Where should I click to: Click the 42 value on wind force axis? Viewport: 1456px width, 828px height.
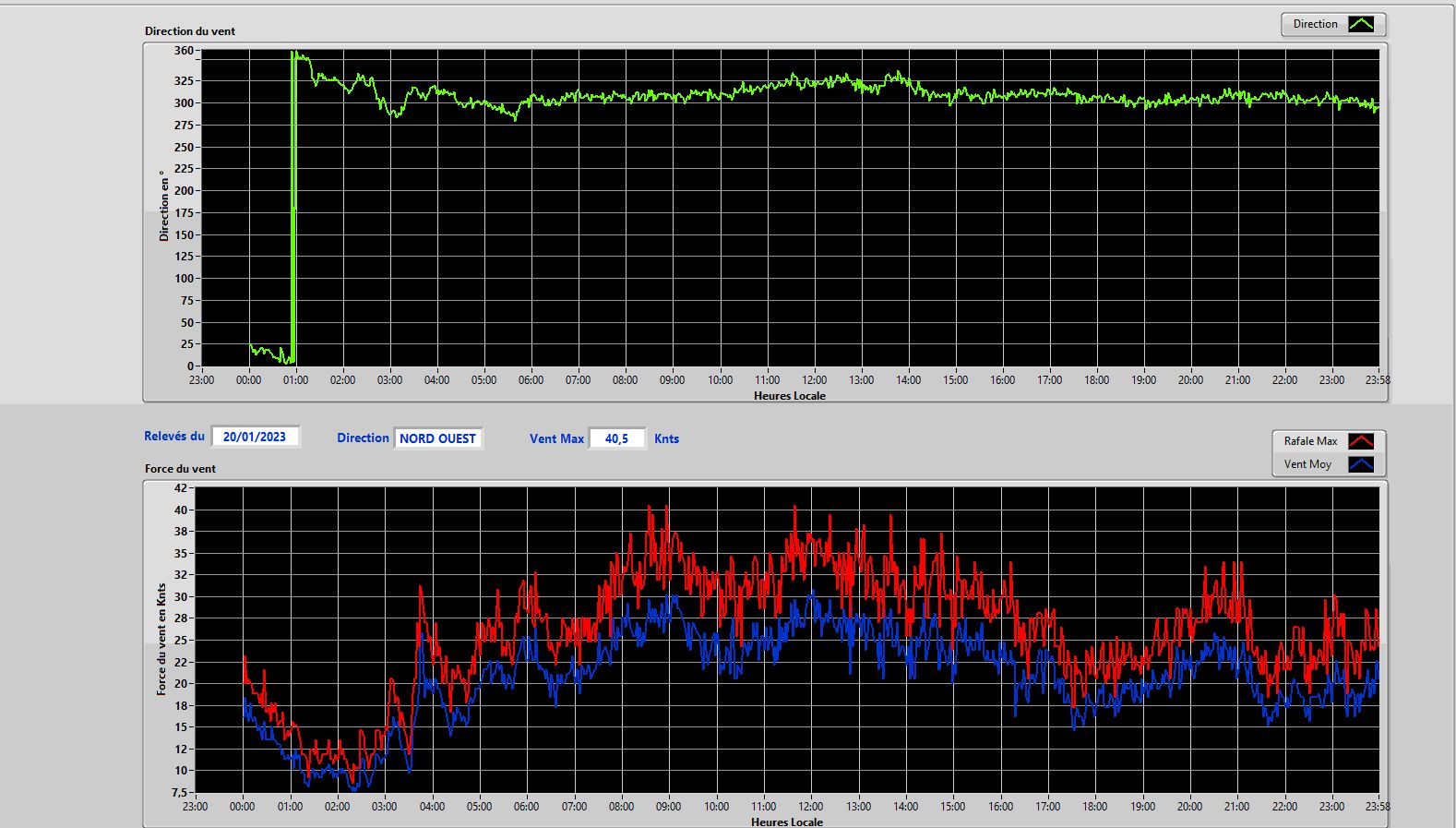pos(181,487)
